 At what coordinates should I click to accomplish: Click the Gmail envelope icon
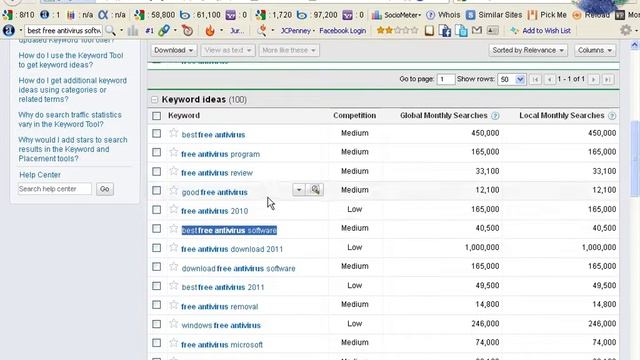point(477,30)
